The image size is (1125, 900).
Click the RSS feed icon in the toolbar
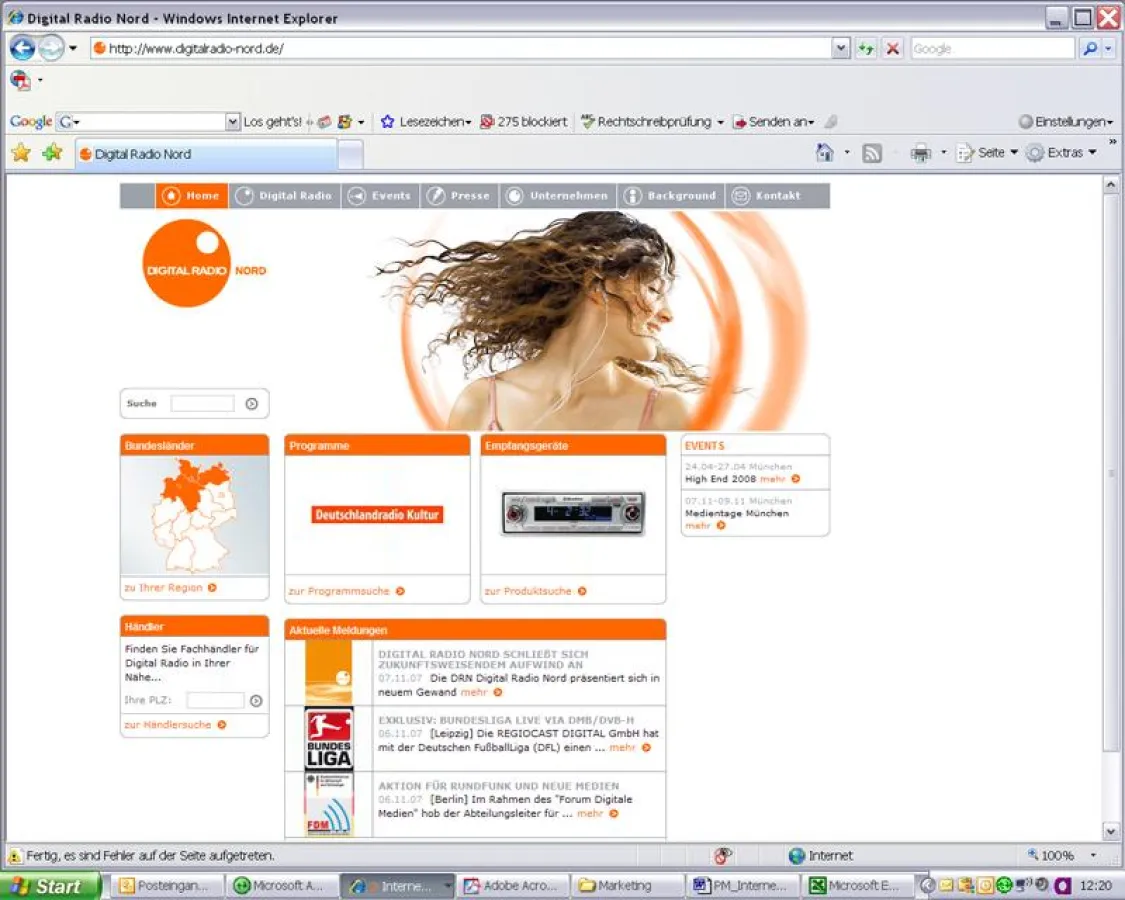(870, 152)
